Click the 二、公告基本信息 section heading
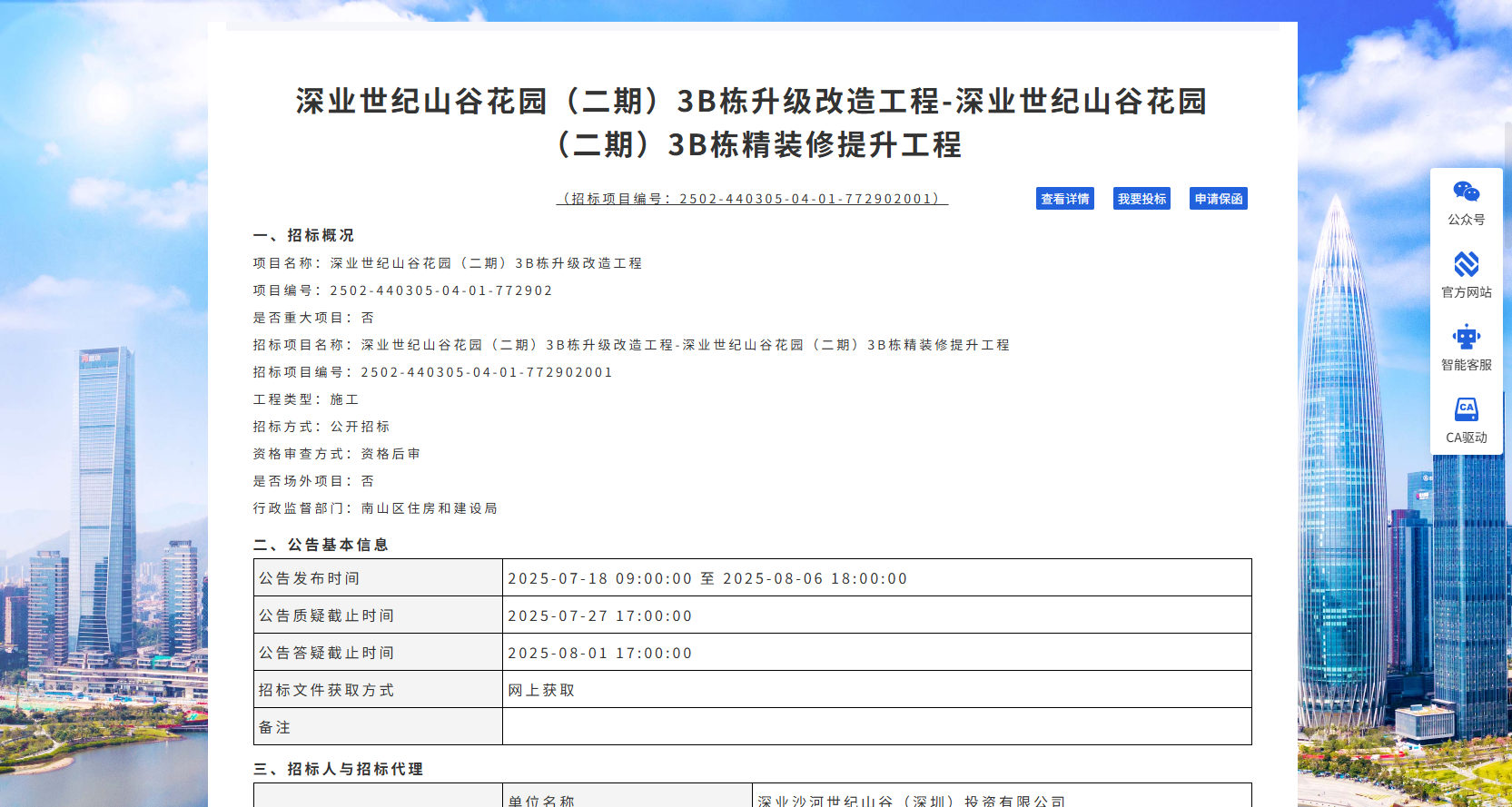The image size is (1512, 807). (321, 545)
